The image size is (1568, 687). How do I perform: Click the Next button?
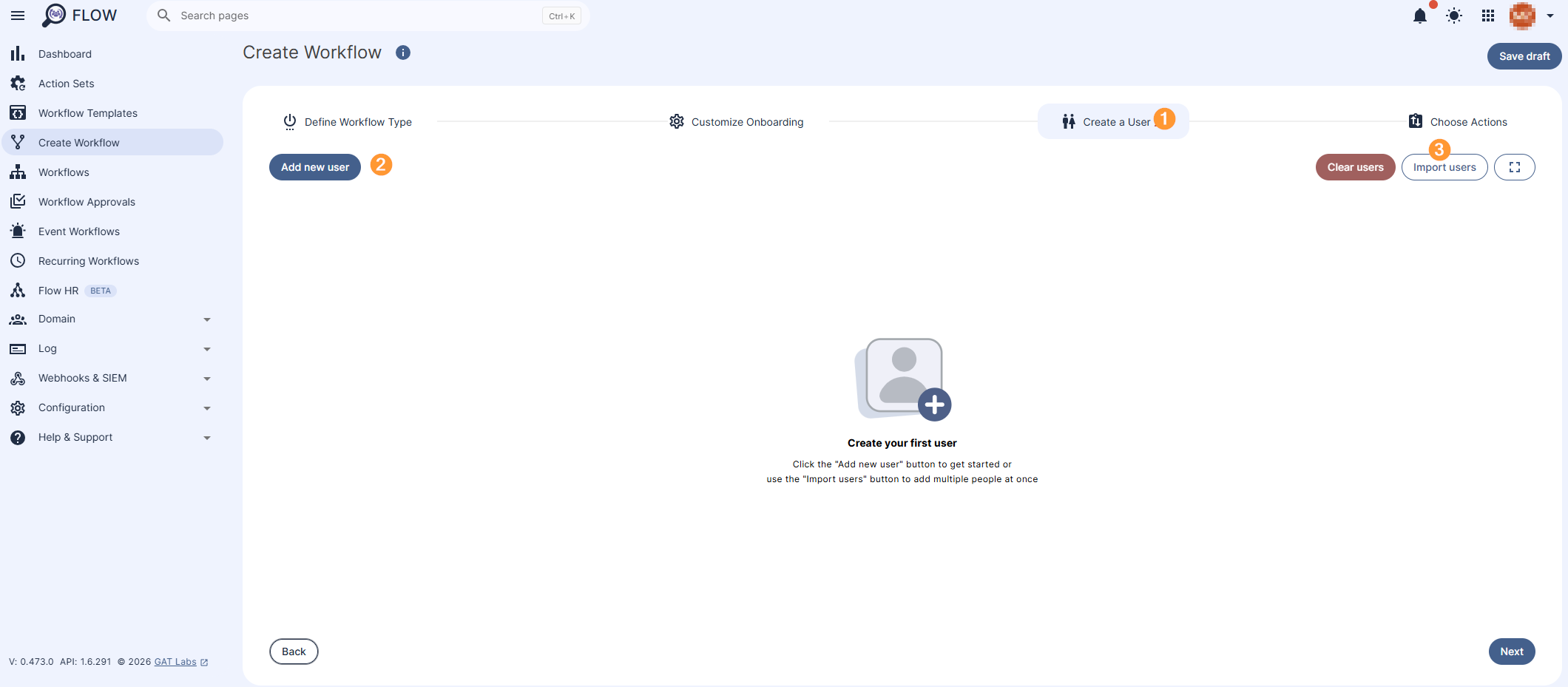pyautogui.click(x=1512, y=652)
